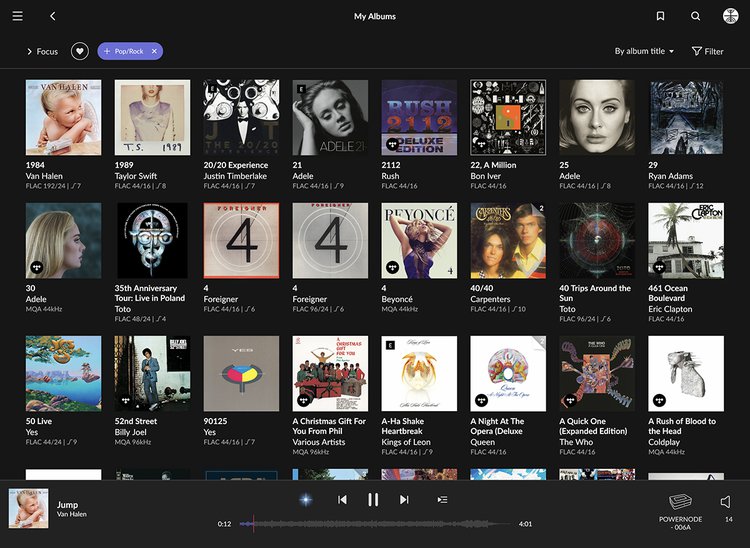Open the Coldplay artist link
The height and width of the screenshot is (548, 750).
(x=664, y=442)
